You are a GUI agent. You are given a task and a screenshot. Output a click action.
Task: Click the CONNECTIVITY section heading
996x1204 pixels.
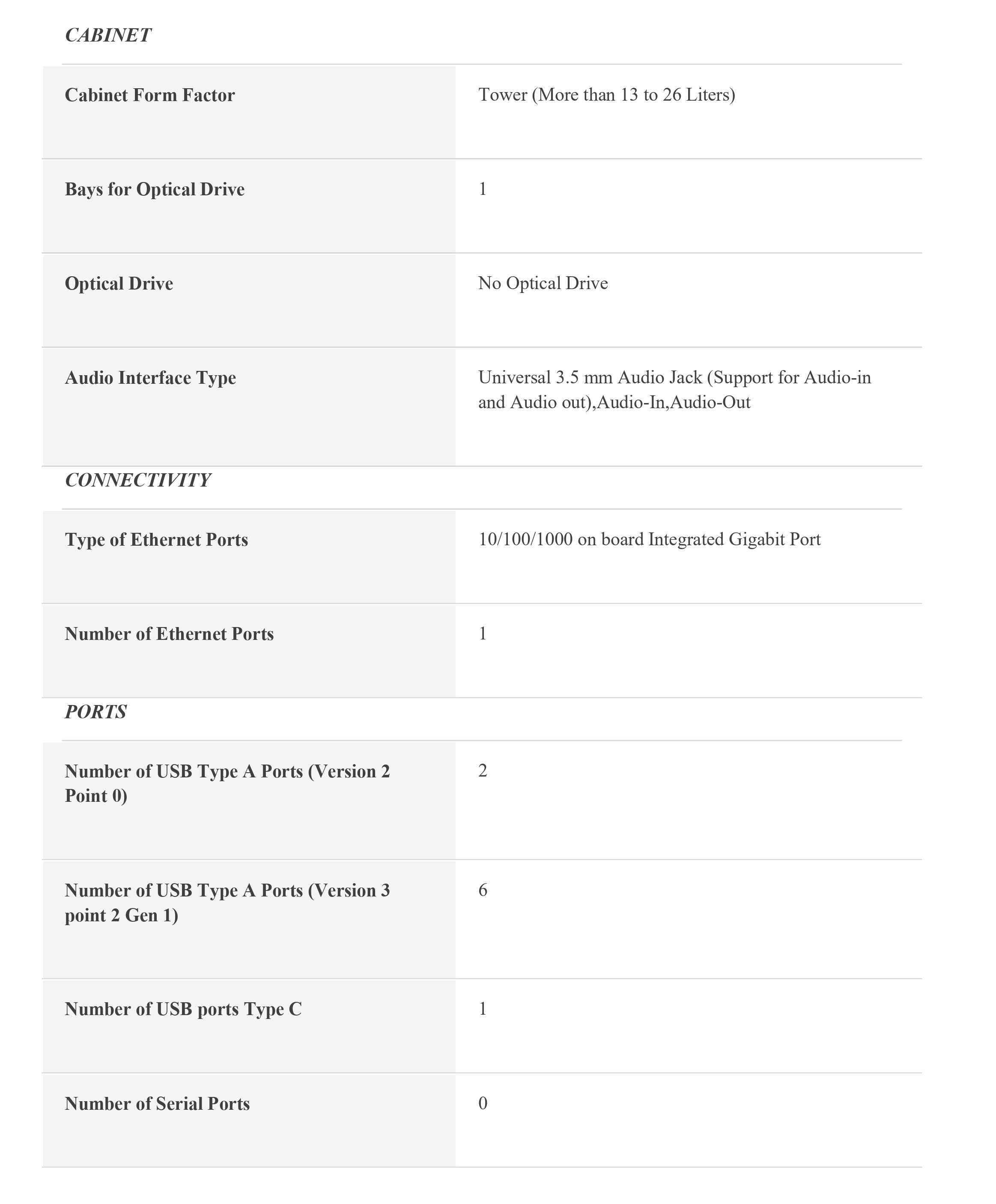[137, 480]
